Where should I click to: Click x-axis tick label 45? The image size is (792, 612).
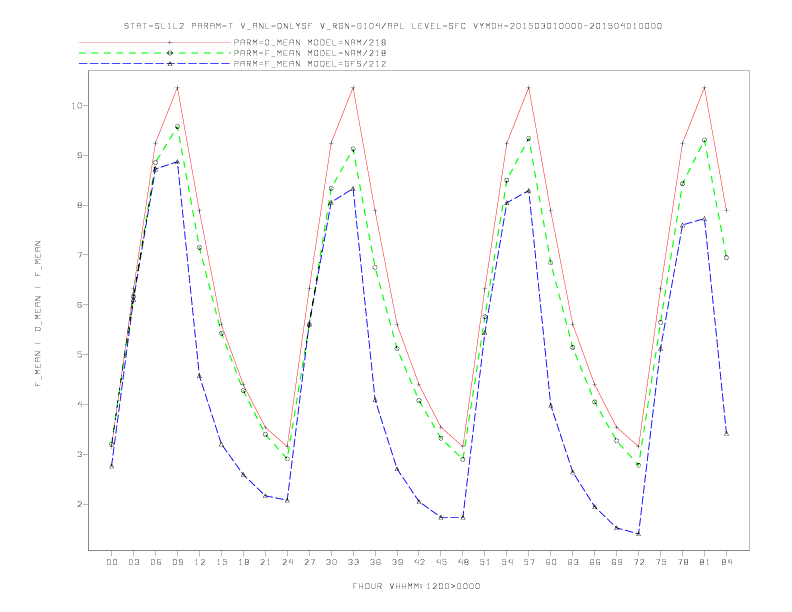point(441,562)
